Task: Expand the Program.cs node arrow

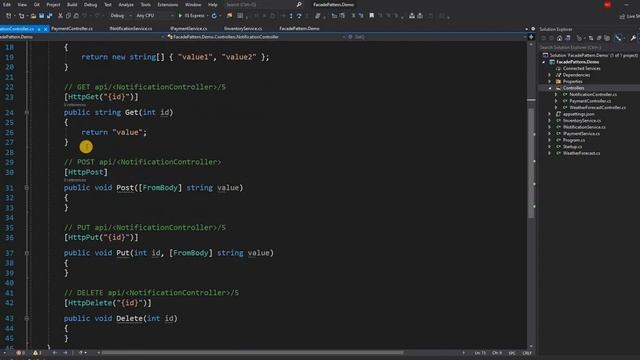Action: (550, 140)
